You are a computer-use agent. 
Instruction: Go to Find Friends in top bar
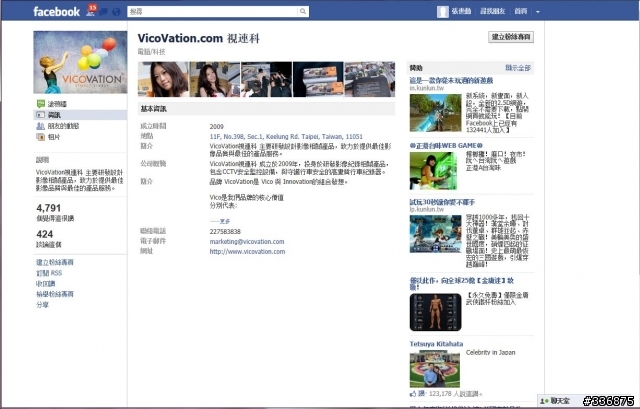click(492, 11)
